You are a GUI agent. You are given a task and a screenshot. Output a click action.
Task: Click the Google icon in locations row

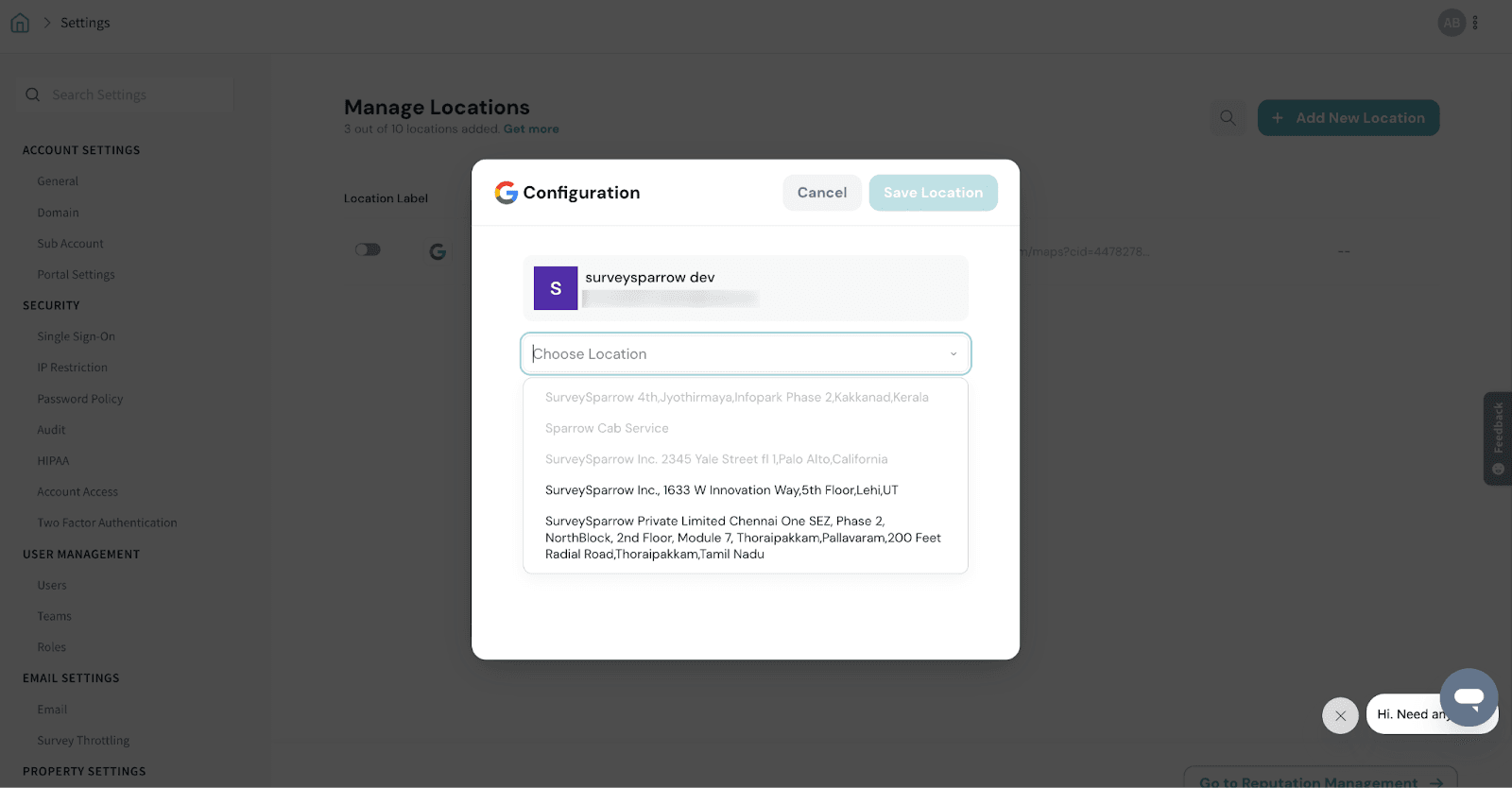(438, 251)
